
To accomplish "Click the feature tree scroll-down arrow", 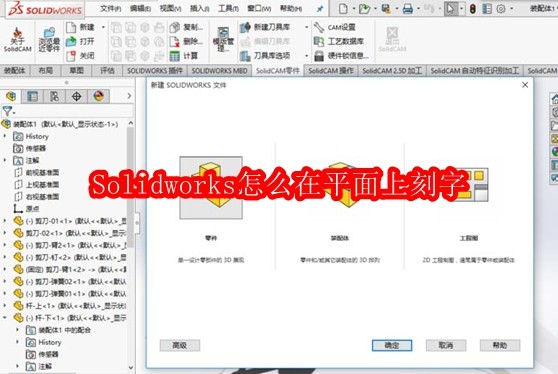I will click(131, 367).
